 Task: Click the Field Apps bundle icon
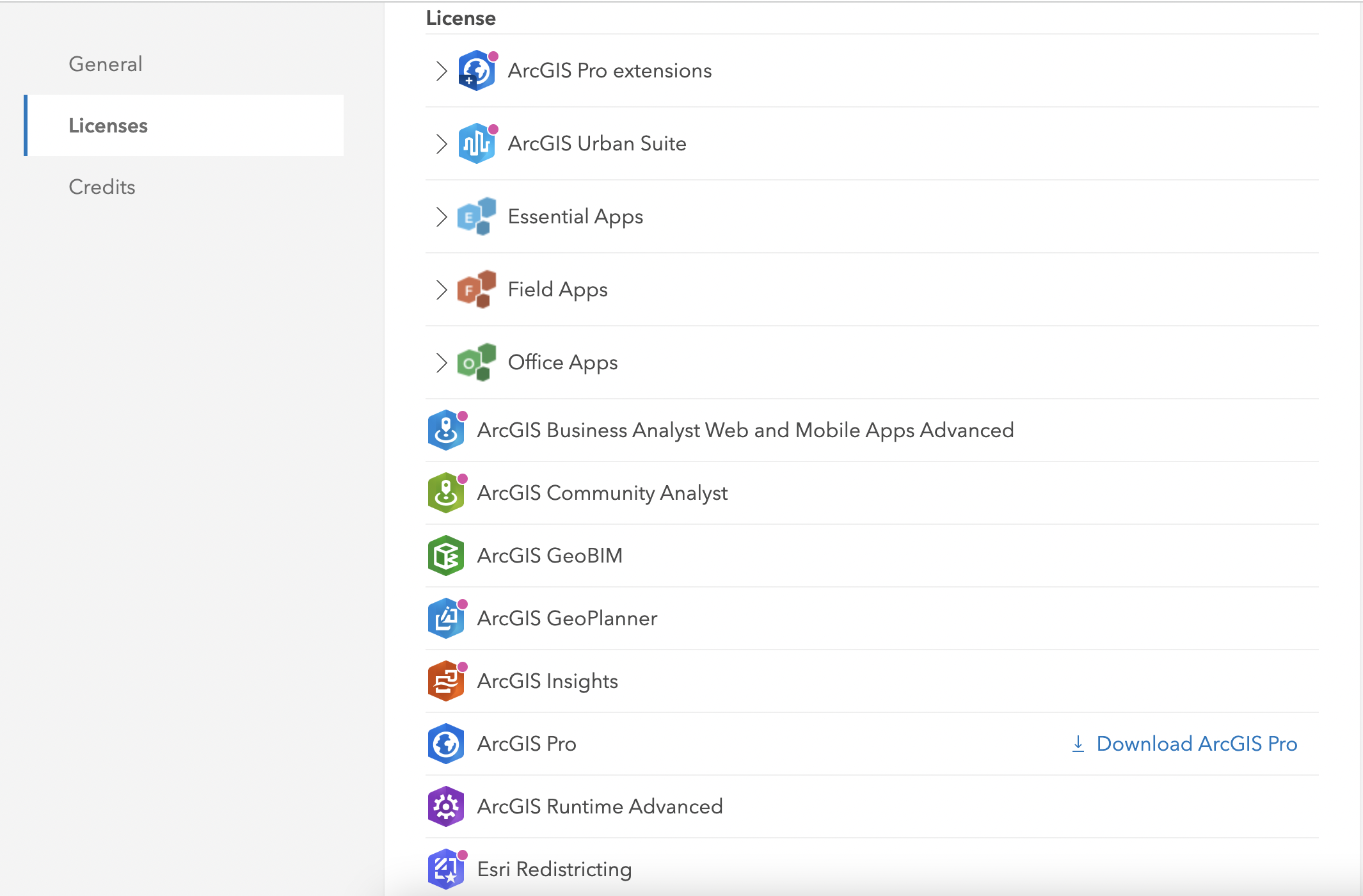[477, 289]
